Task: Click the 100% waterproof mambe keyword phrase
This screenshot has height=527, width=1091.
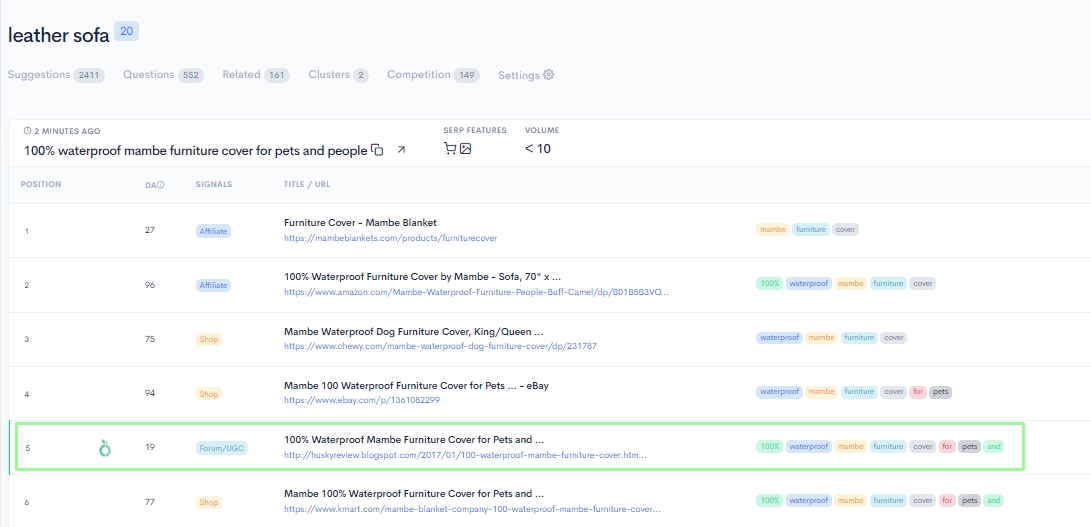Action: point(196,150)
